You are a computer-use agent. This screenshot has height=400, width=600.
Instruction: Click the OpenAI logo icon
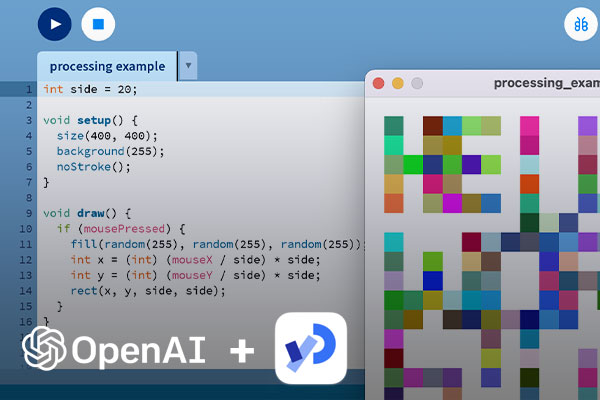tap(43, 348)
